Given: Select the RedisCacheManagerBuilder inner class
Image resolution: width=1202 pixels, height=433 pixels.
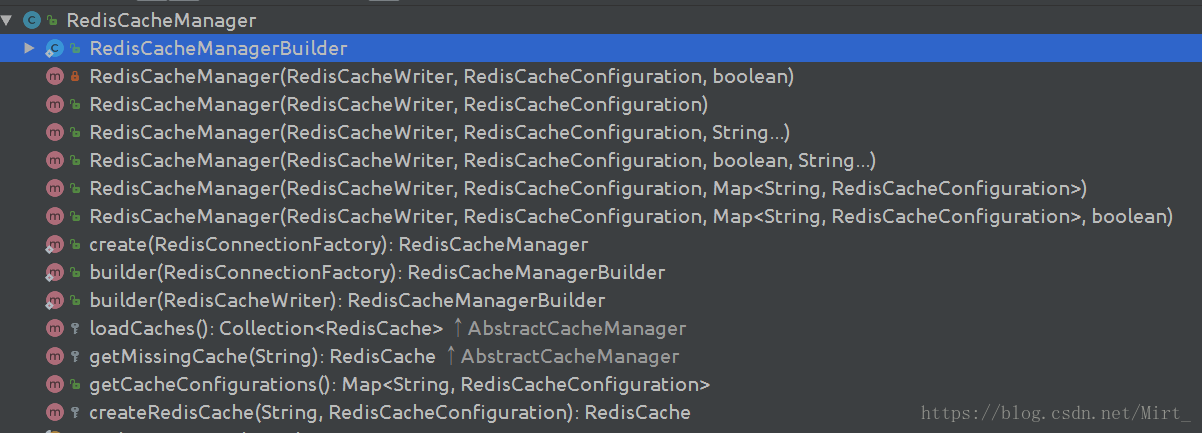Looking at the screenshot, I should (218, 48).
